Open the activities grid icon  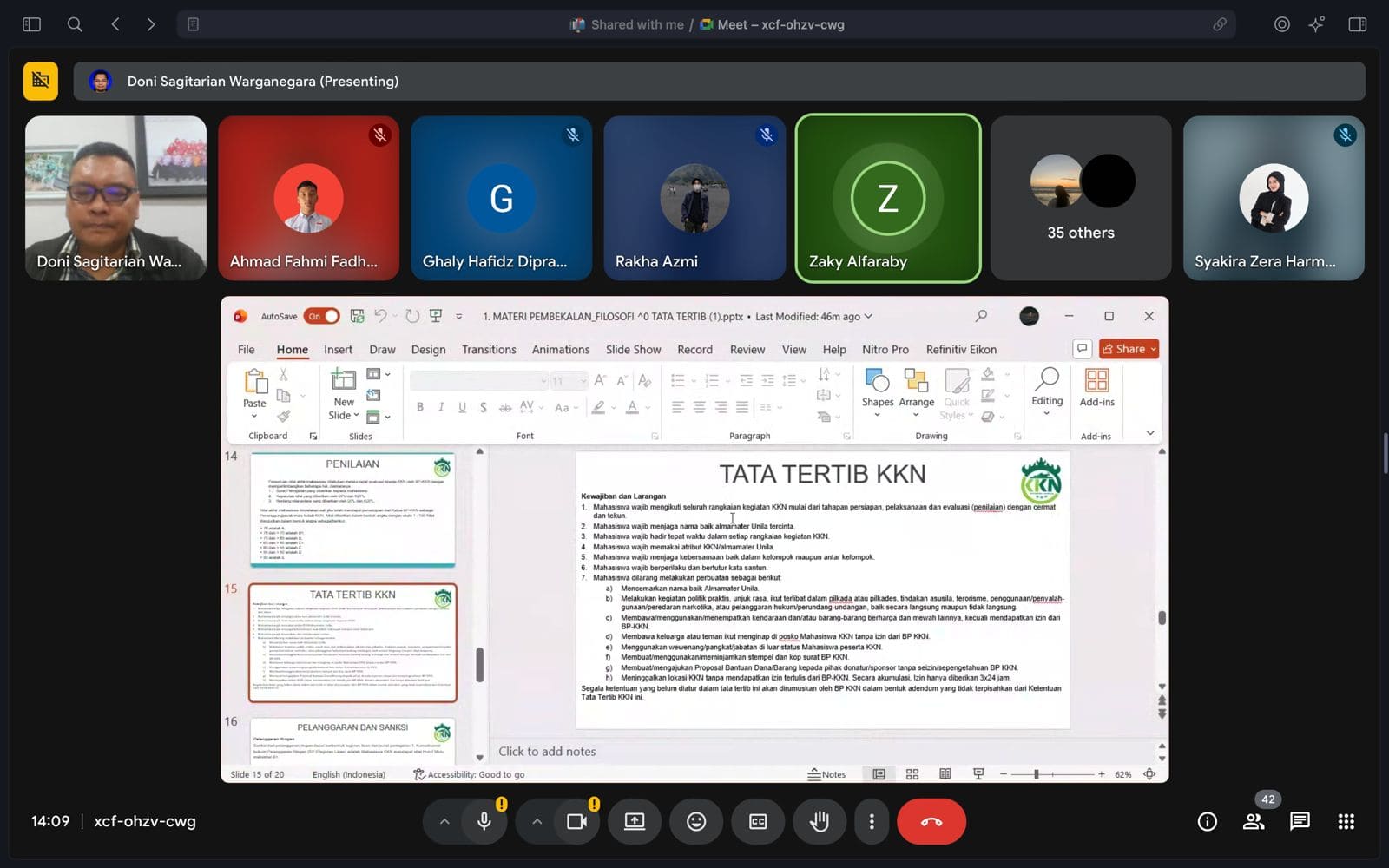tap(1346, 821)
